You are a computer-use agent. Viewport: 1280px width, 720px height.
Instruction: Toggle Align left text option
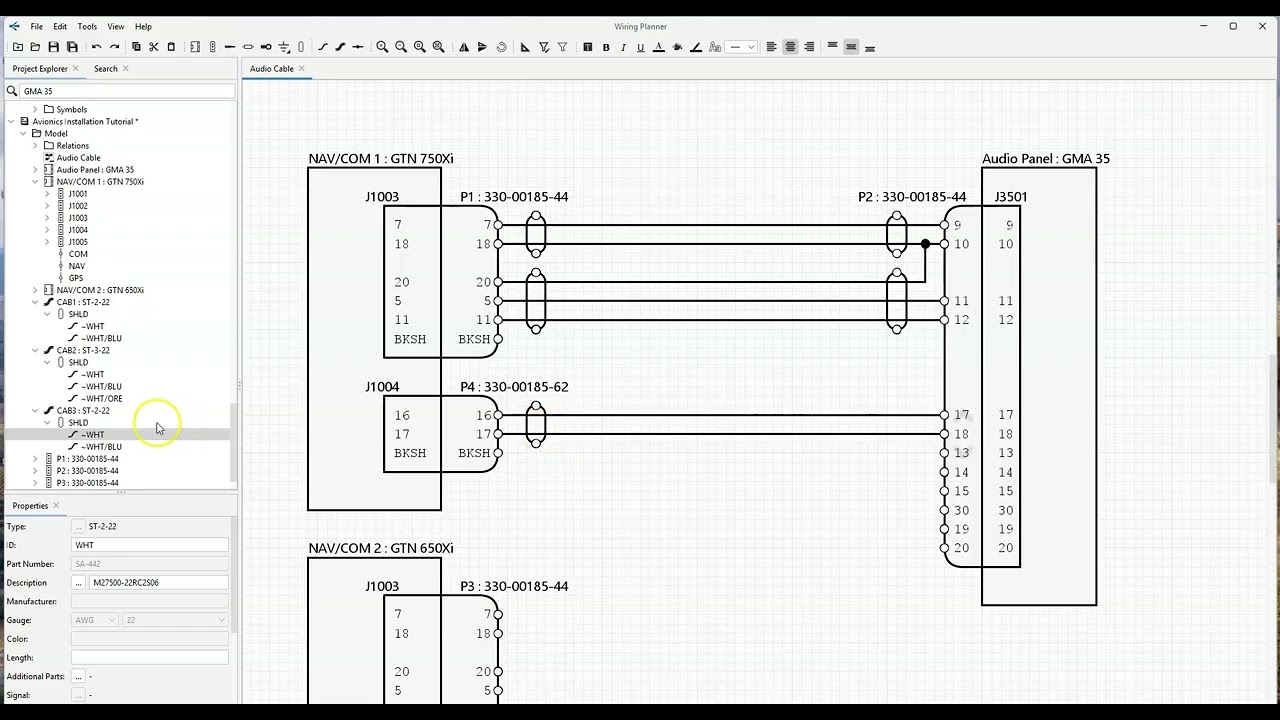coord(771,47)
